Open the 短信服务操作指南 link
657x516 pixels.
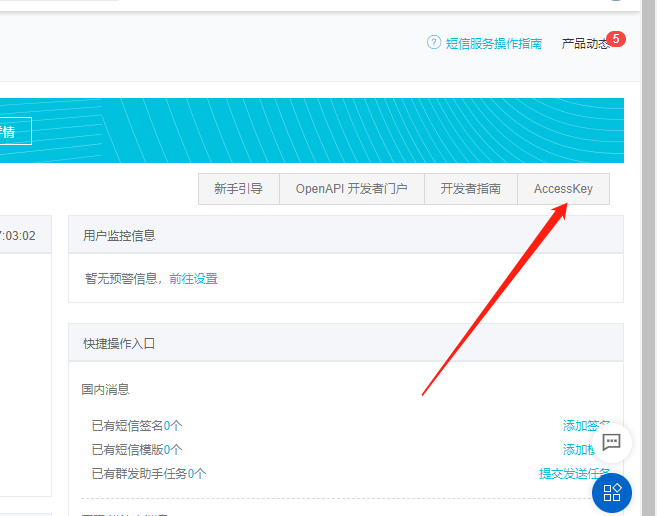click(x=493, y=44)
